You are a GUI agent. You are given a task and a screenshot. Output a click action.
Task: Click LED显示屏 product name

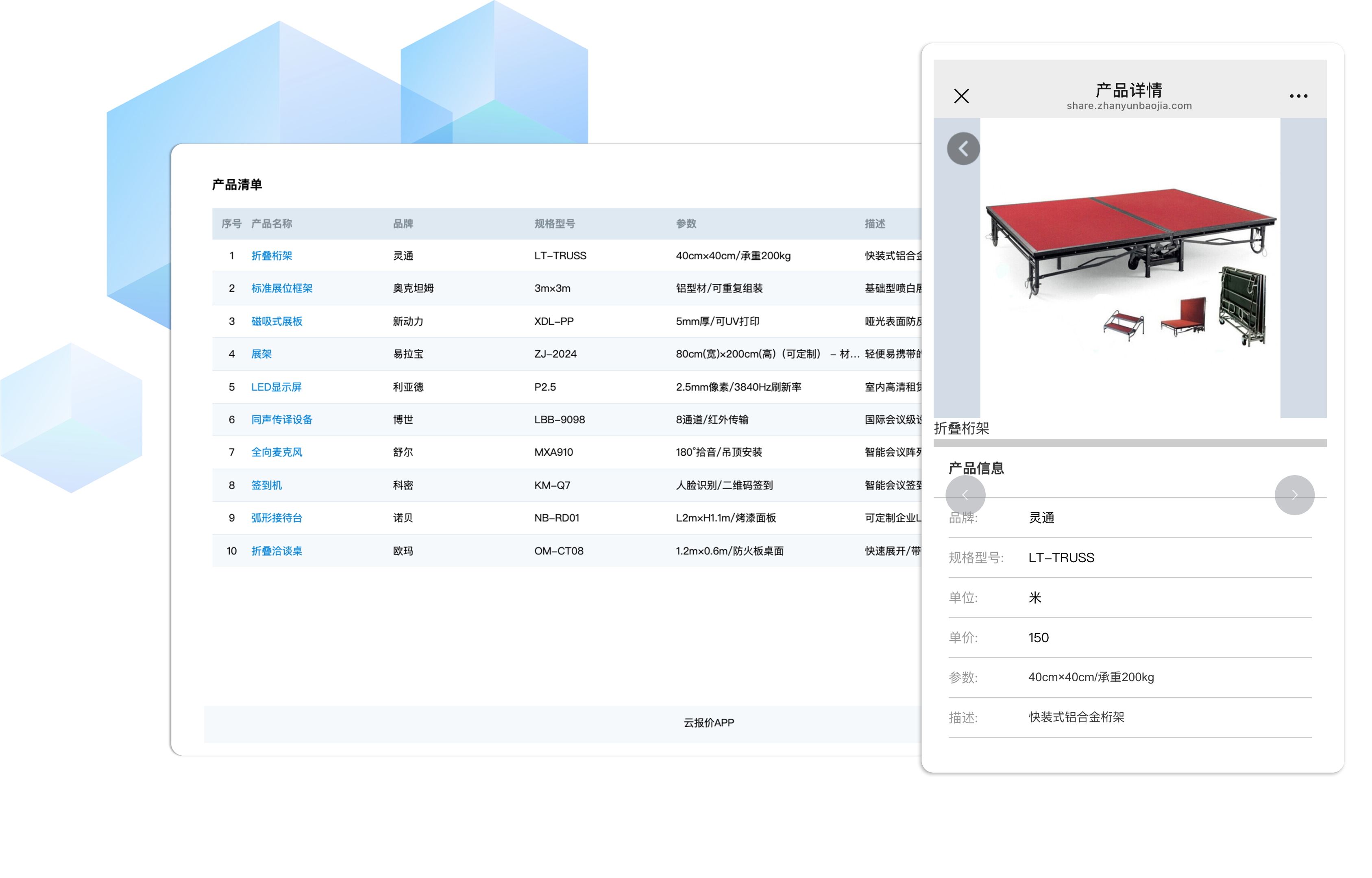click(276, 387)
